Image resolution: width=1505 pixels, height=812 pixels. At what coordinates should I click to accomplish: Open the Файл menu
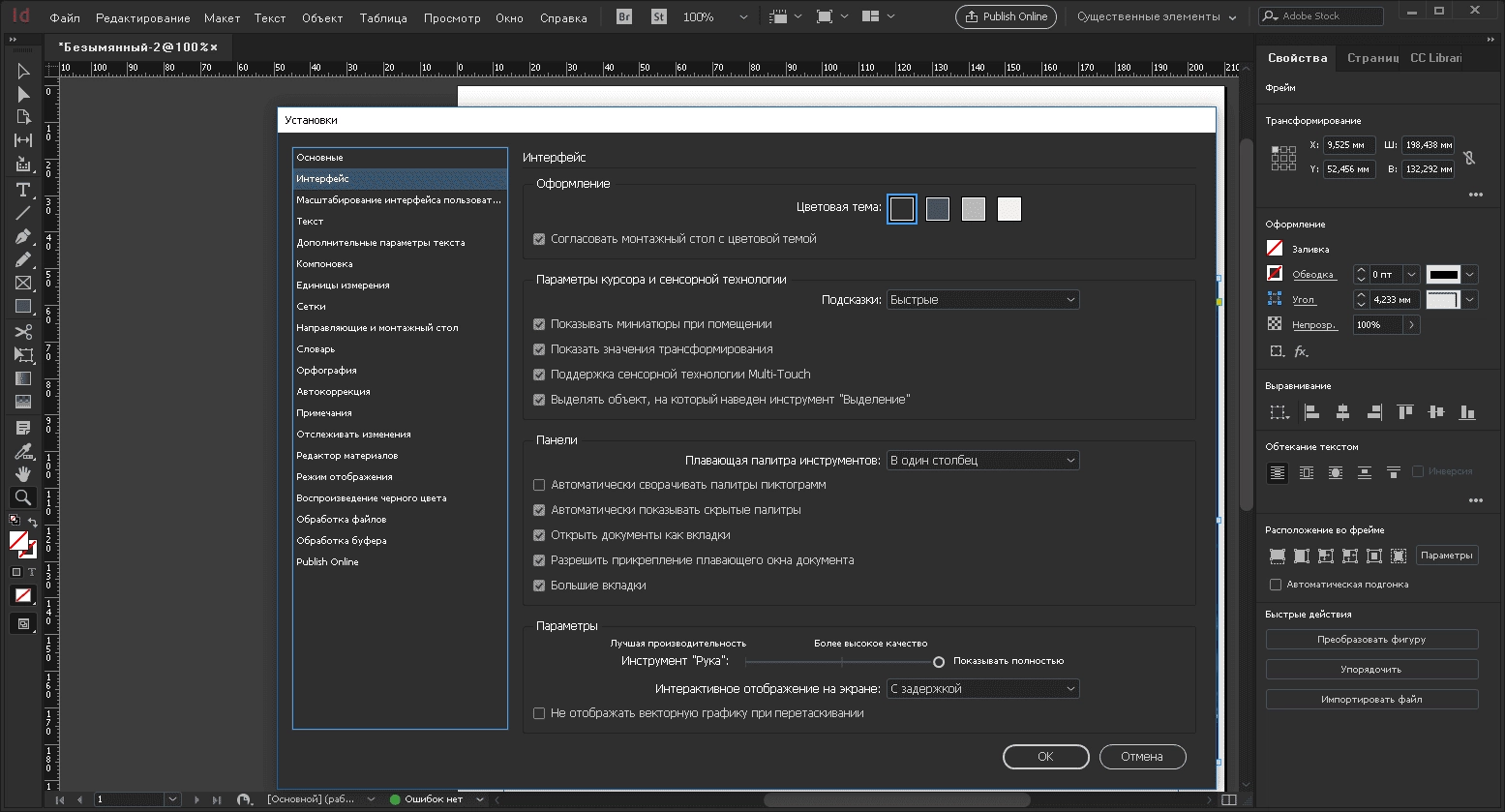tap(65, 18)
